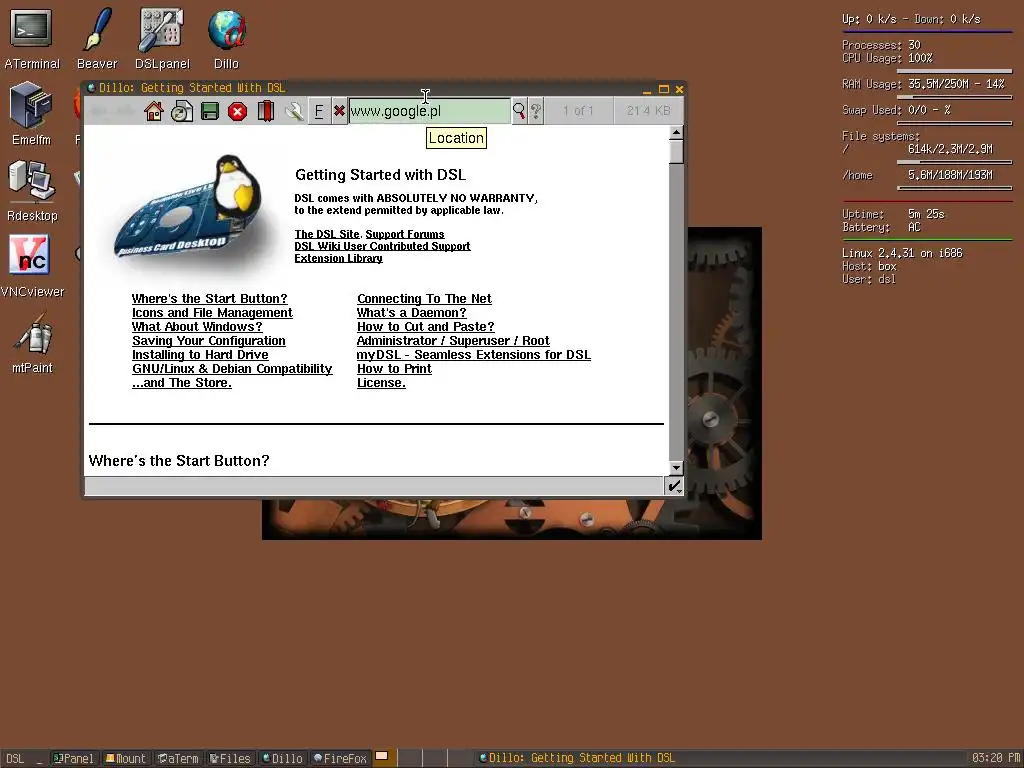Screen dimensions: 1024x768
Task: Click the Dillo window title bar text
Action: click(x=192, y=88)
